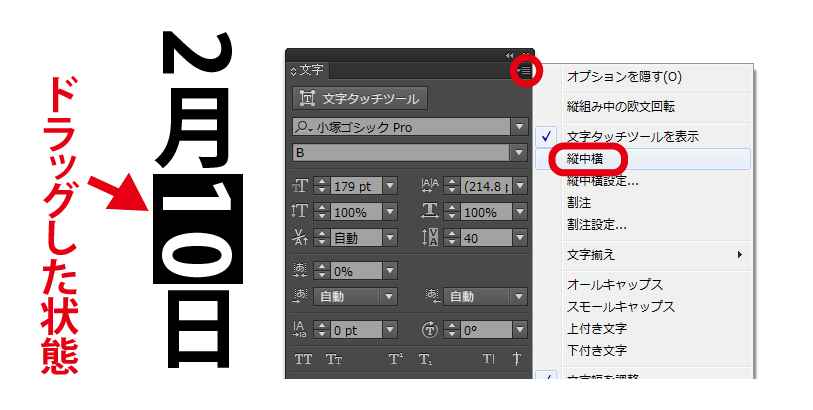Click the kerning icon next to first 自動
This screenshot has height=410, width=813.
coord(301,237)
